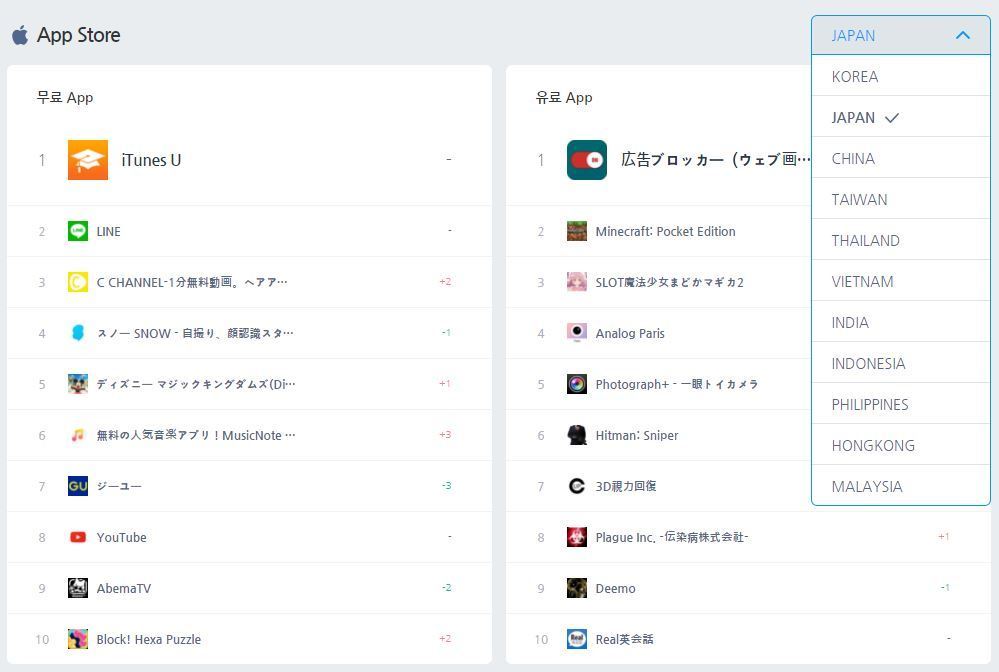Click the Hitman: Sniper app icon
Image resolution: width=999 pixels, height=672 pixels.
click(577, 435)
